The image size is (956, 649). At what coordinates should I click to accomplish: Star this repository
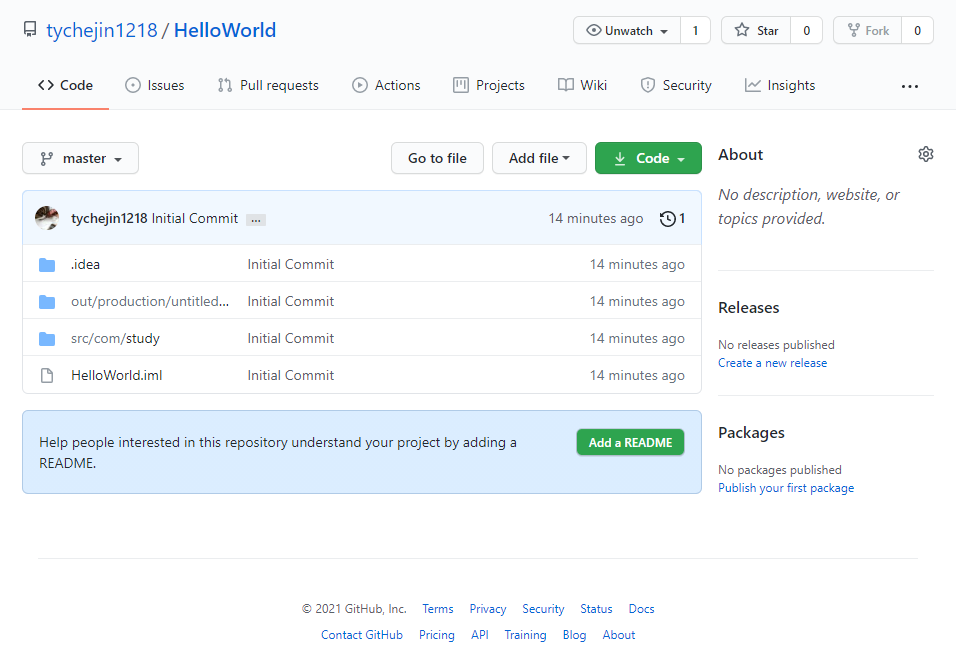pos(756,30)
